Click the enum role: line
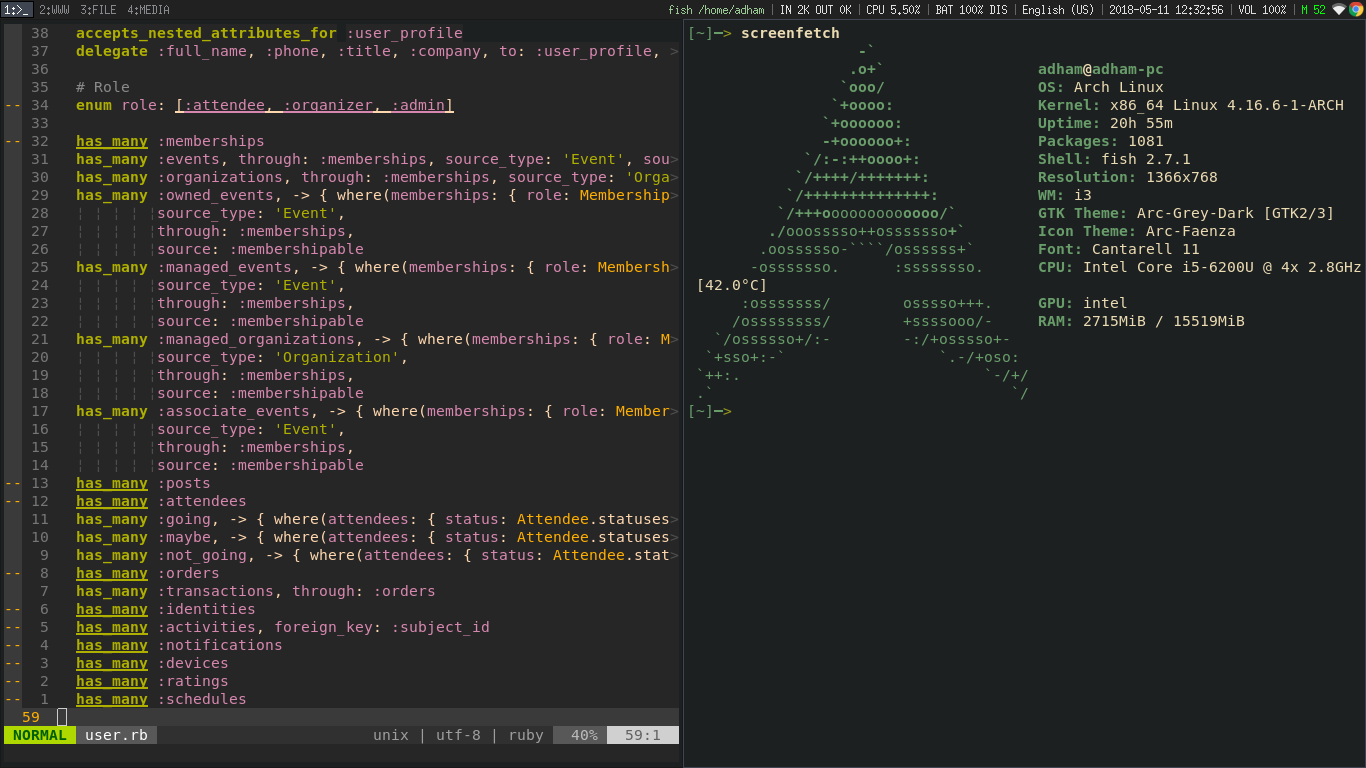The width and height of the screenshot is (1366, 768). pyautogui.click(x=265, y=105)
